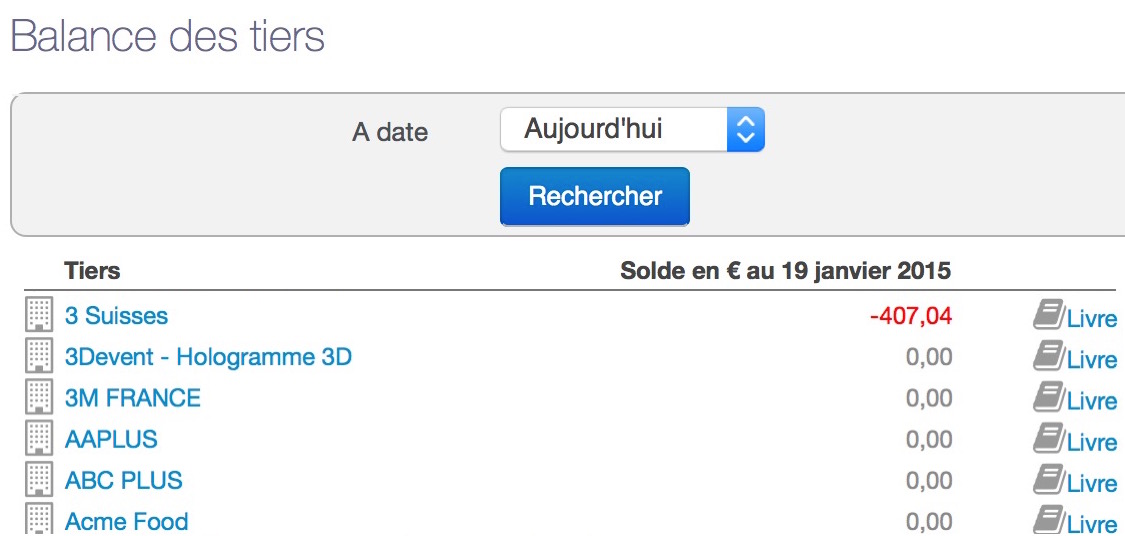Click the Livre link for 3M FRANCE

pos(1092,400)
